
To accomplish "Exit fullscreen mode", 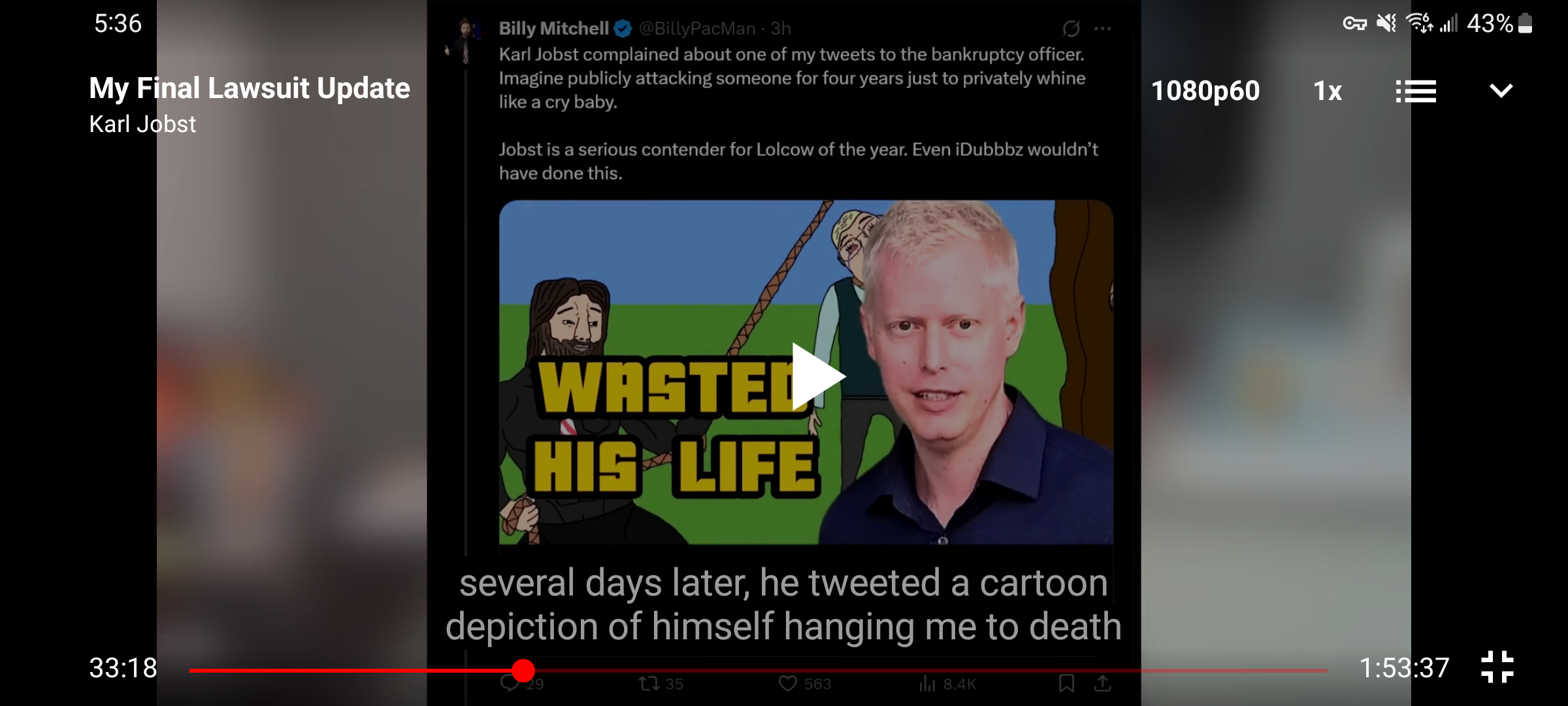I will (1497, 667).
